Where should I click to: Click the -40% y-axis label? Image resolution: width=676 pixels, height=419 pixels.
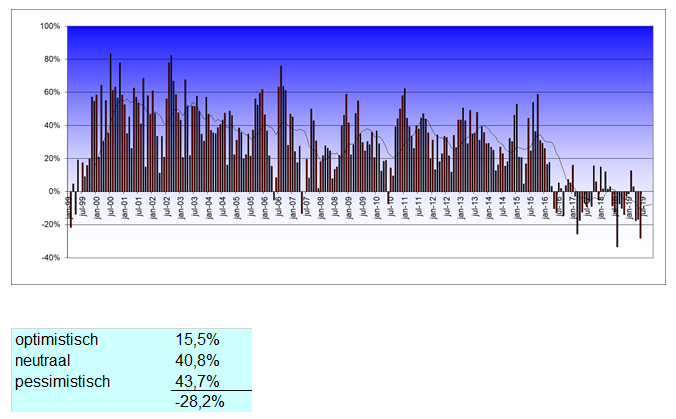(x=51, y=258)
